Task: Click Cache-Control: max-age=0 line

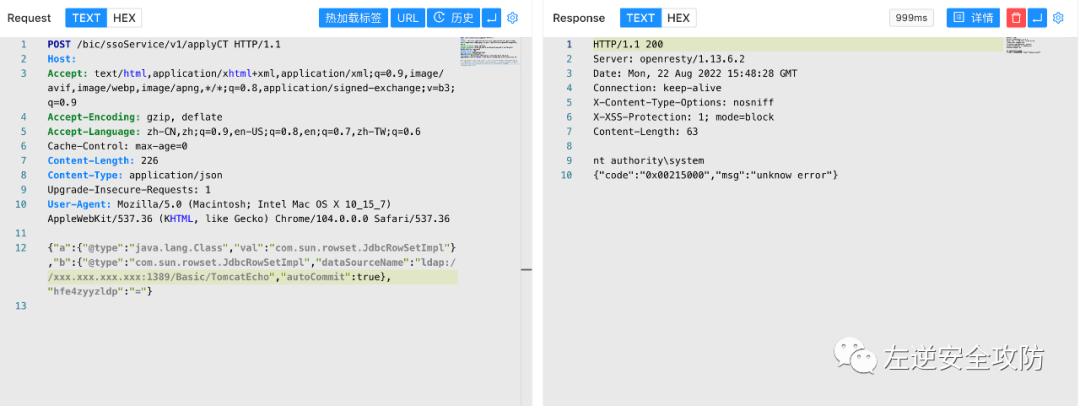Action: click(x=117, y=146)
